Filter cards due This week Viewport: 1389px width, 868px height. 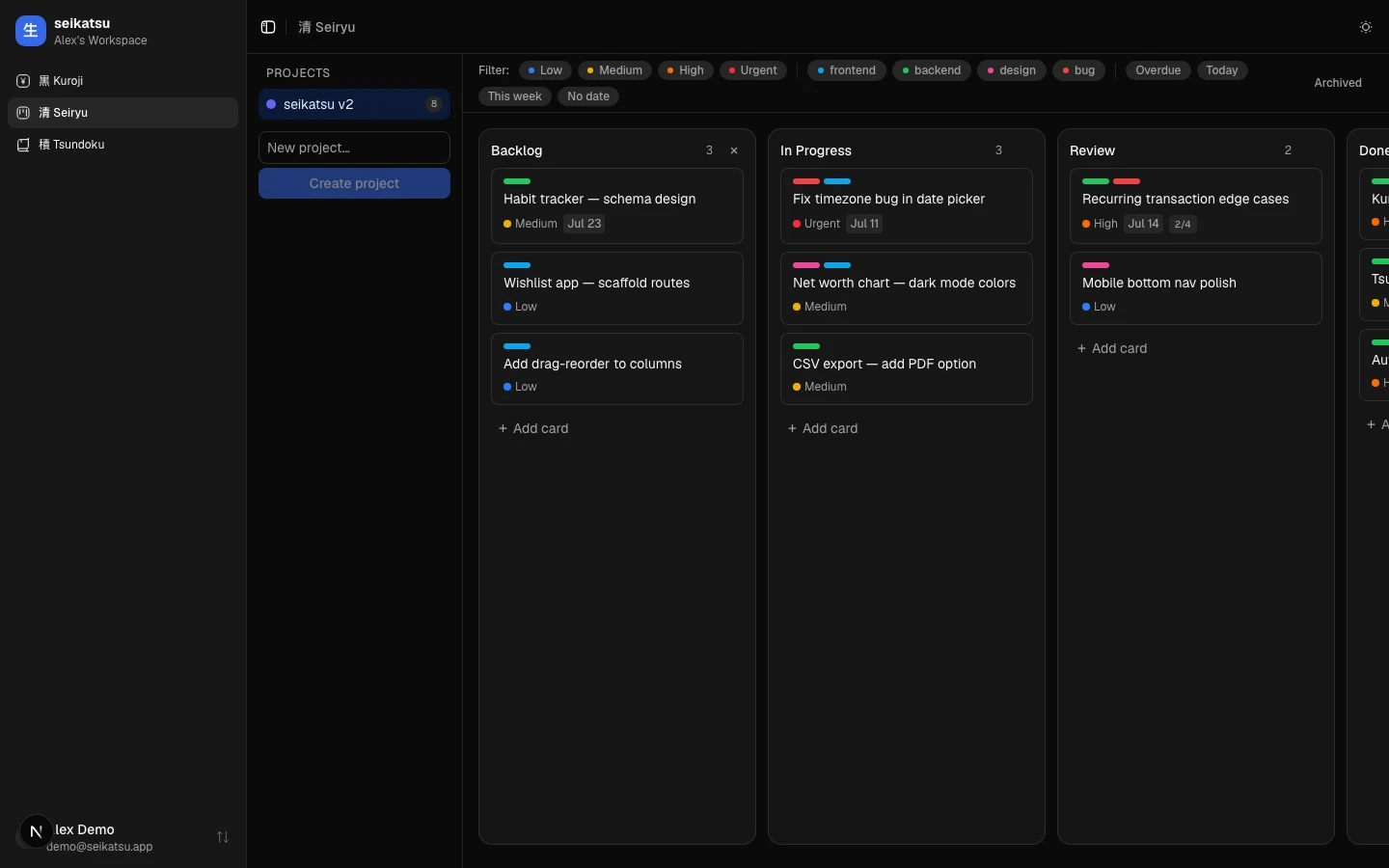coord(515,96)
